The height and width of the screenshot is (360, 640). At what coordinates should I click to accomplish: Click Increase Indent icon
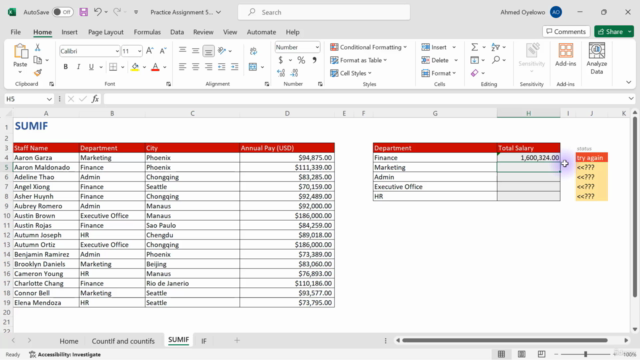[234, 67]
